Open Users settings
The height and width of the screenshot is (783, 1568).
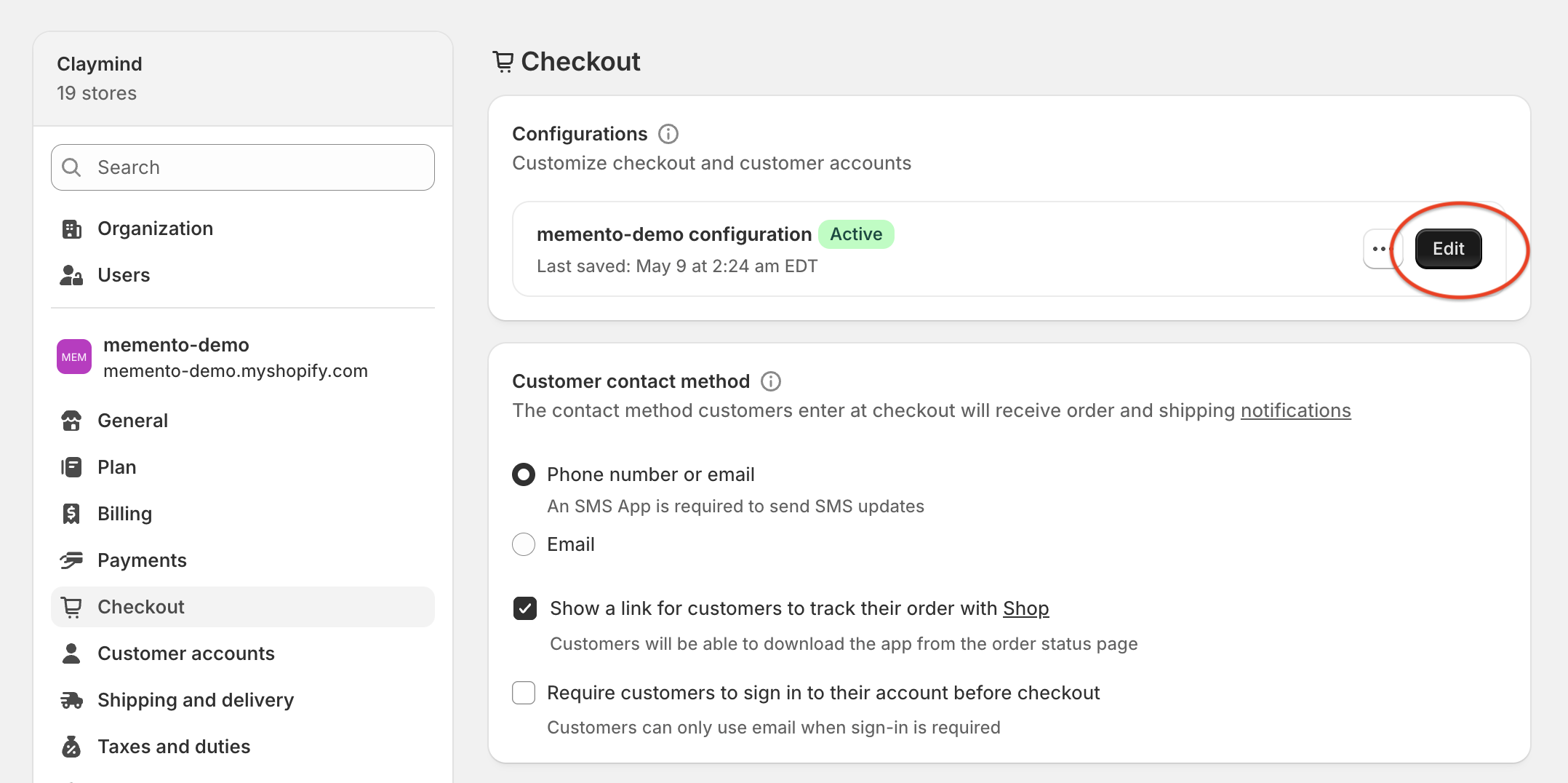click(x=243, y=276)
